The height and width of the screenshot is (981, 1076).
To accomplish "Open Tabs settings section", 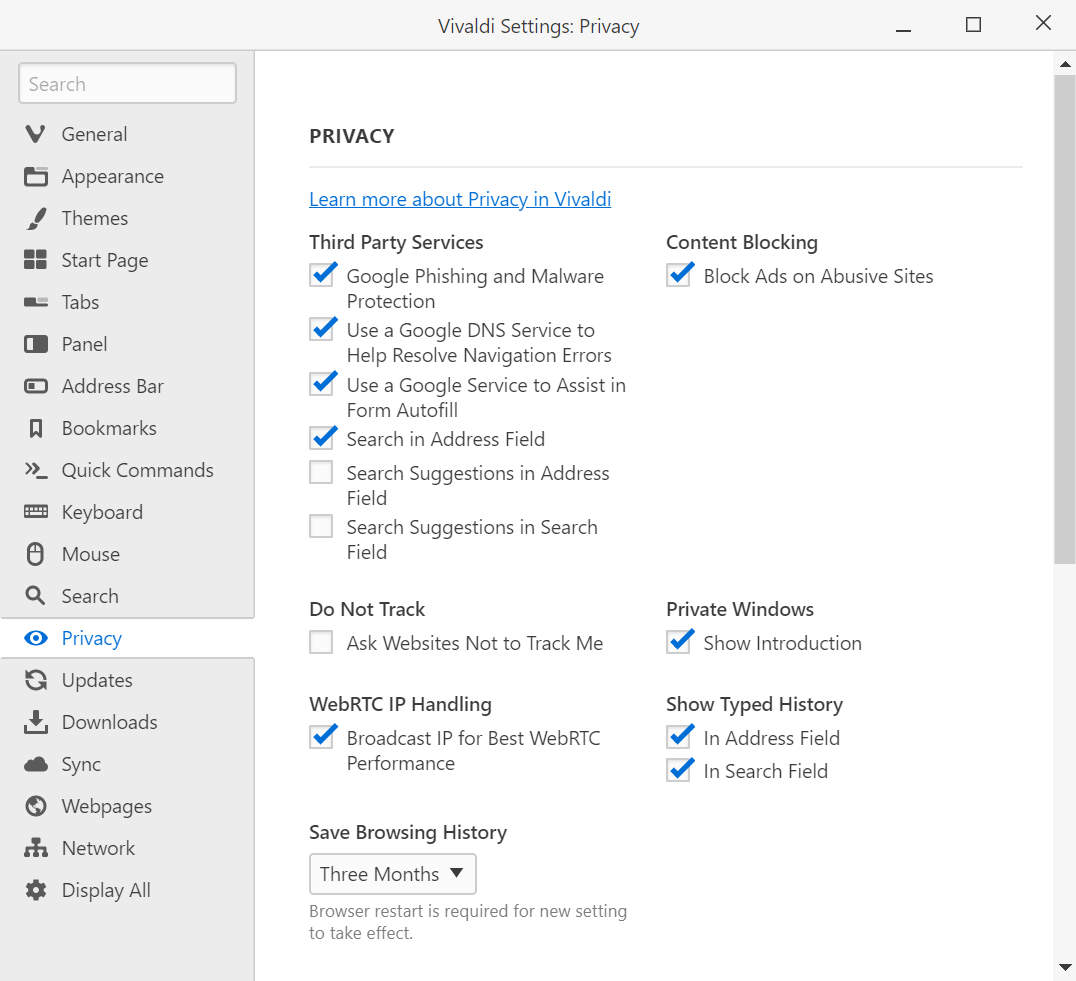I will [128, 302].
